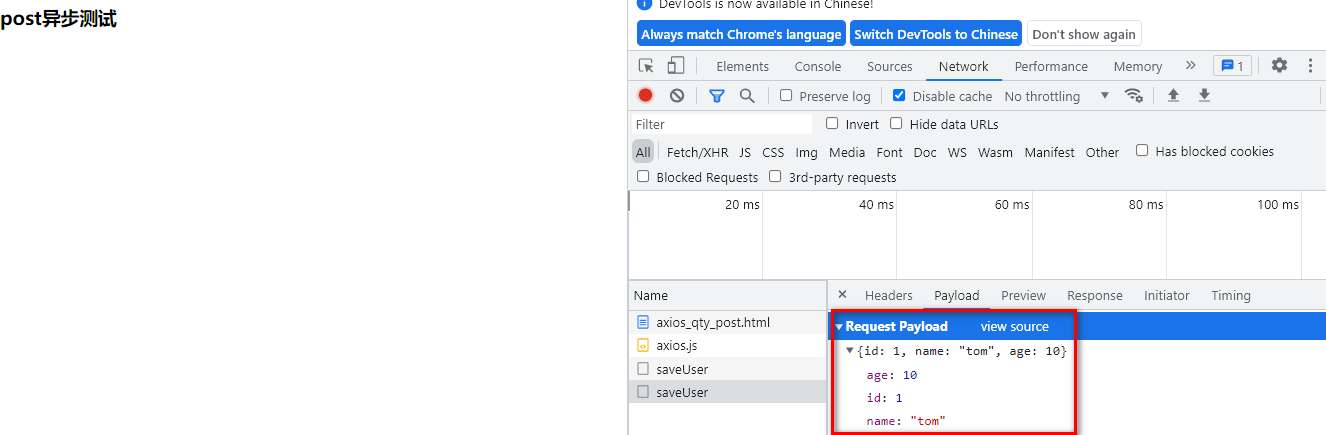The height and width of the screenshot is (435, 1326).
Task: Select the Payload tab
Action: (956, 295)
